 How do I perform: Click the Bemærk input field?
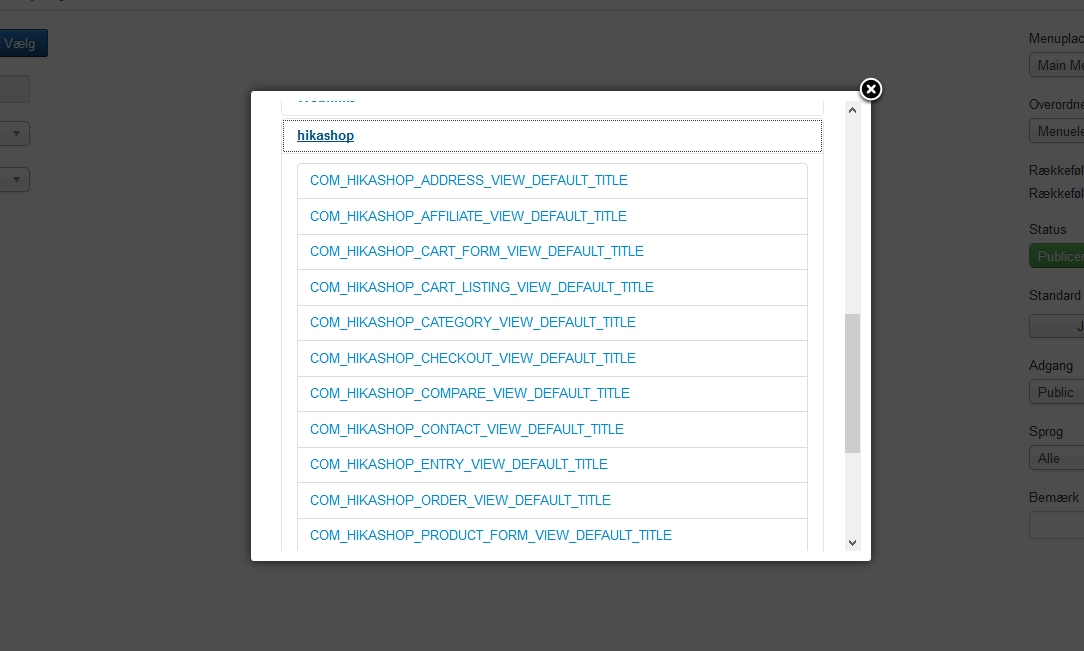click(1056, 525)
